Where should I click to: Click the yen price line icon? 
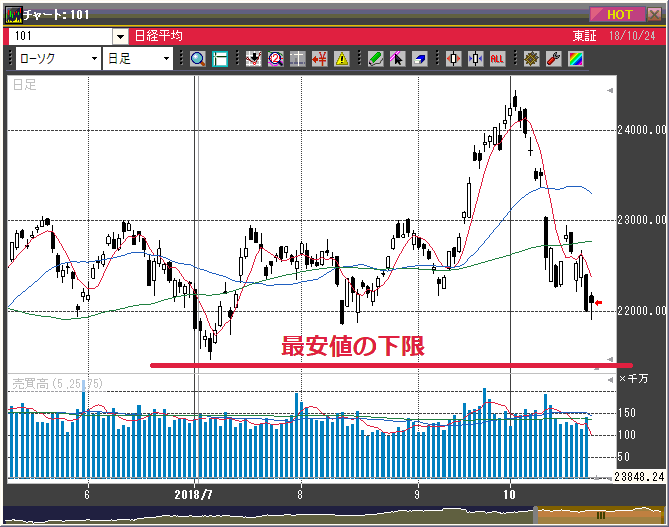pos(320,59)
